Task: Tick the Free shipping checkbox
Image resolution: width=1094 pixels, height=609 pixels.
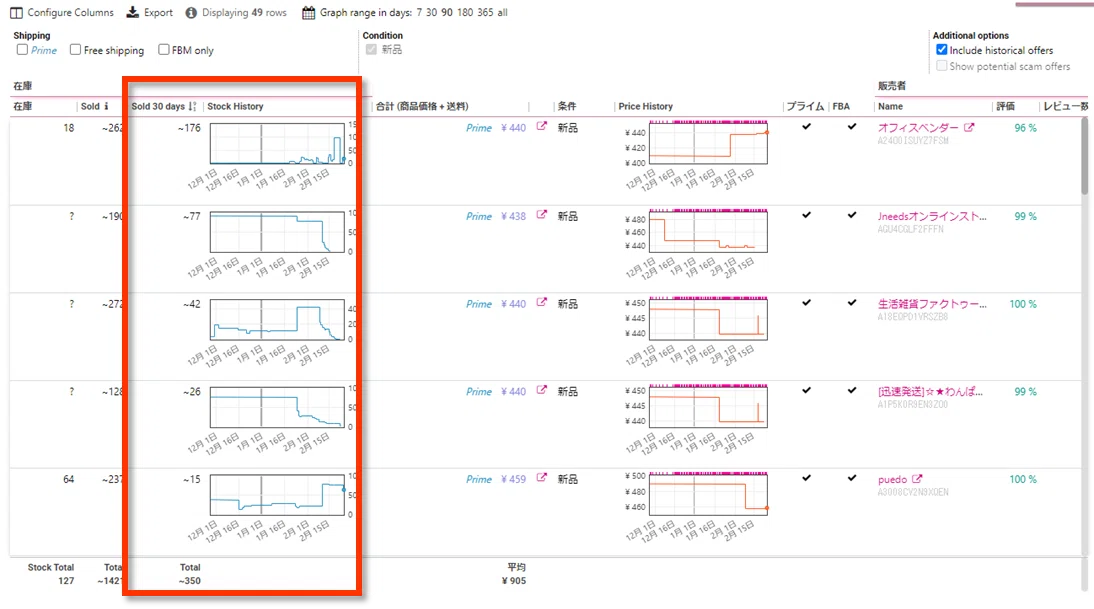Action: 75,50
